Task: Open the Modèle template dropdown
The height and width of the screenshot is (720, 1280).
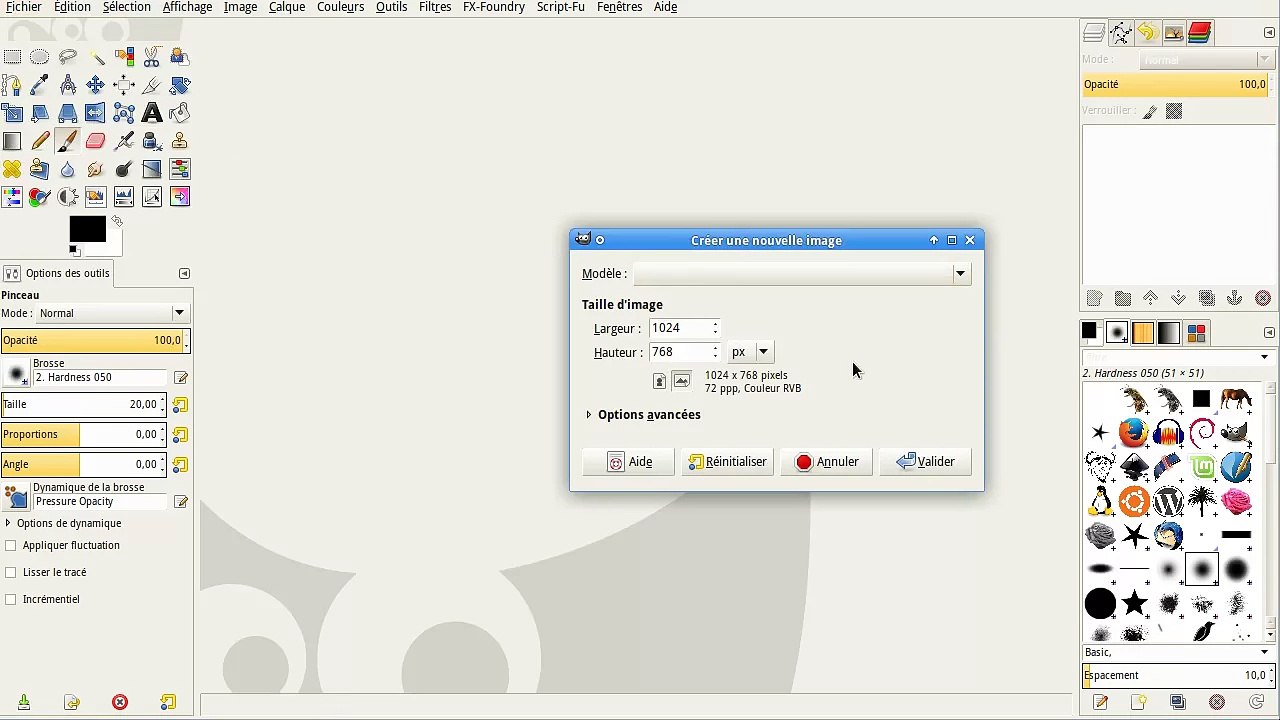Action: click(x=801, y=273)
